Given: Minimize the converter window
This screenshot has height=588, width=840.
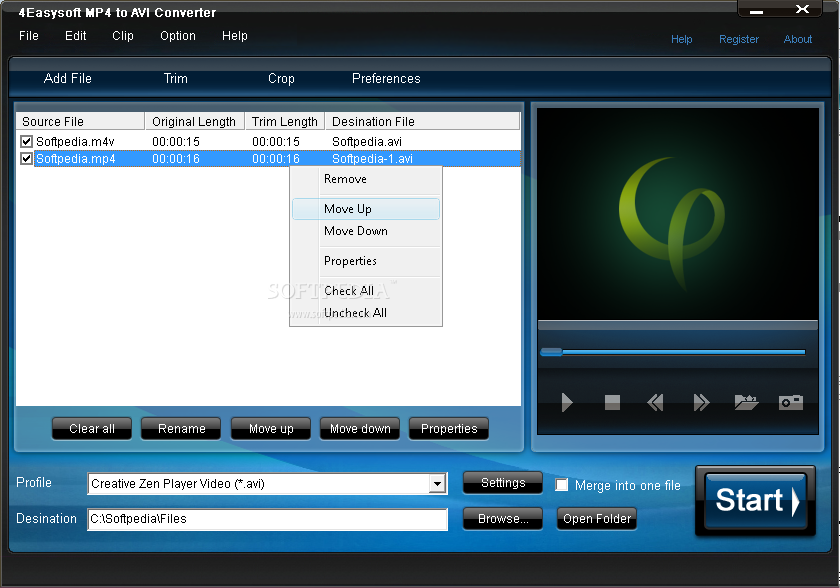Looking at the screenshot, I should 756,10.
